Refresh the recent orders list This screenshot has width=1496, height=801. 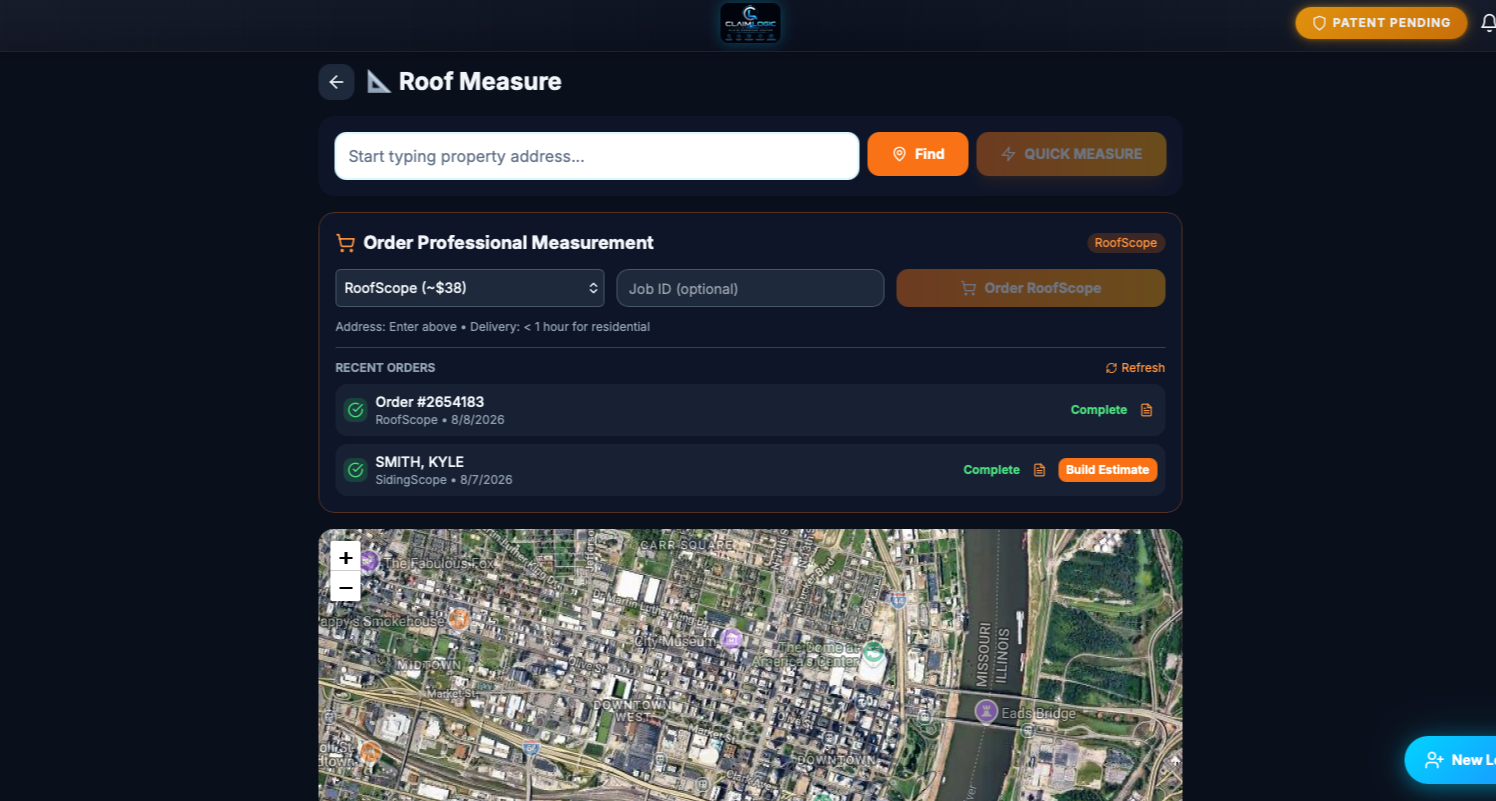[x=1135, y=368]
